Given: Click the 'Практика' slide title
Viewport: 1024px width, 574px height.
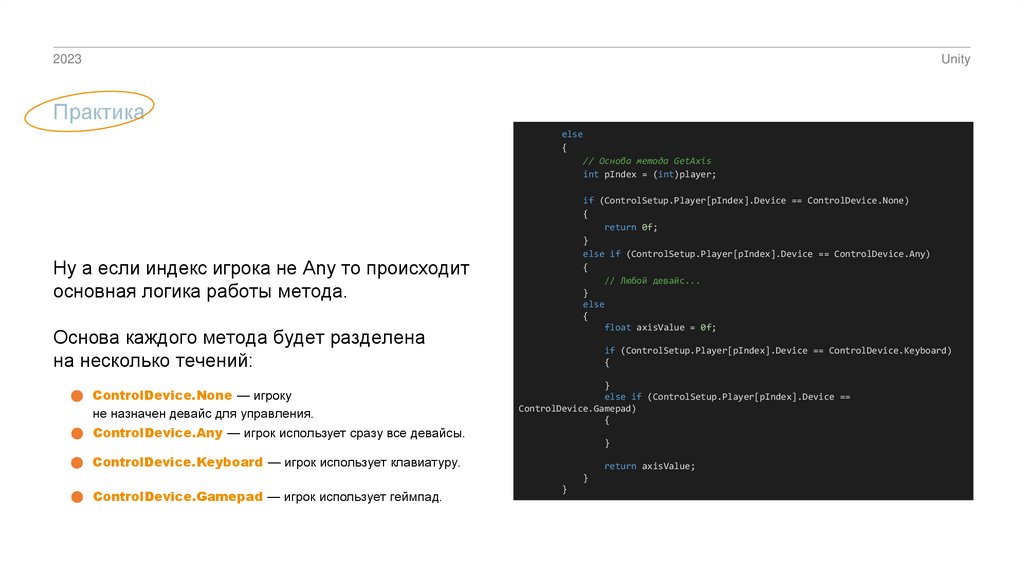Looking at the screenshot, I should tap(99, 112).
